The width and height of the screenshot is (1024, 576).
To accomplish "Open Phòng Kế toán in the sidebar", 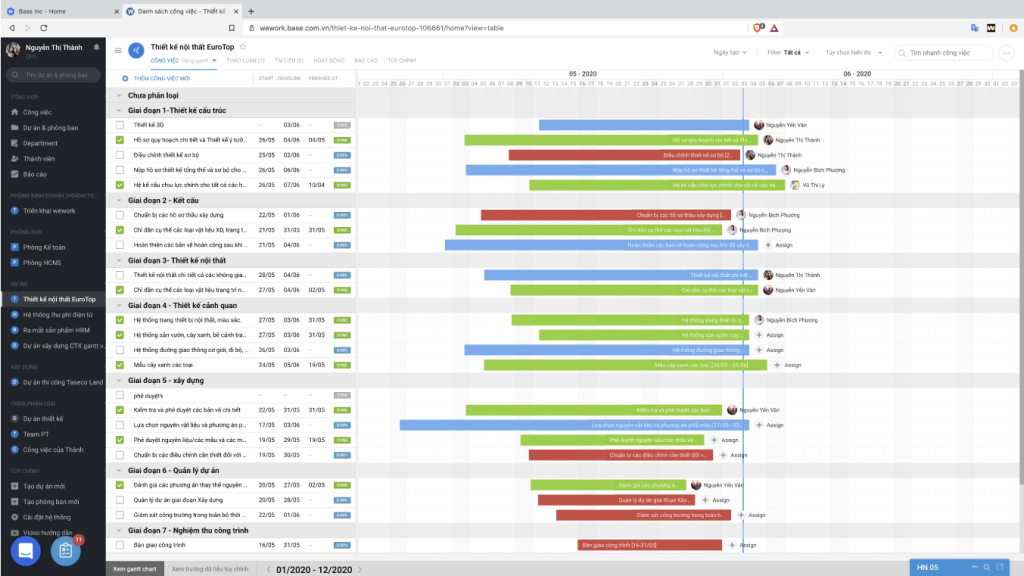I will (44, 248).
